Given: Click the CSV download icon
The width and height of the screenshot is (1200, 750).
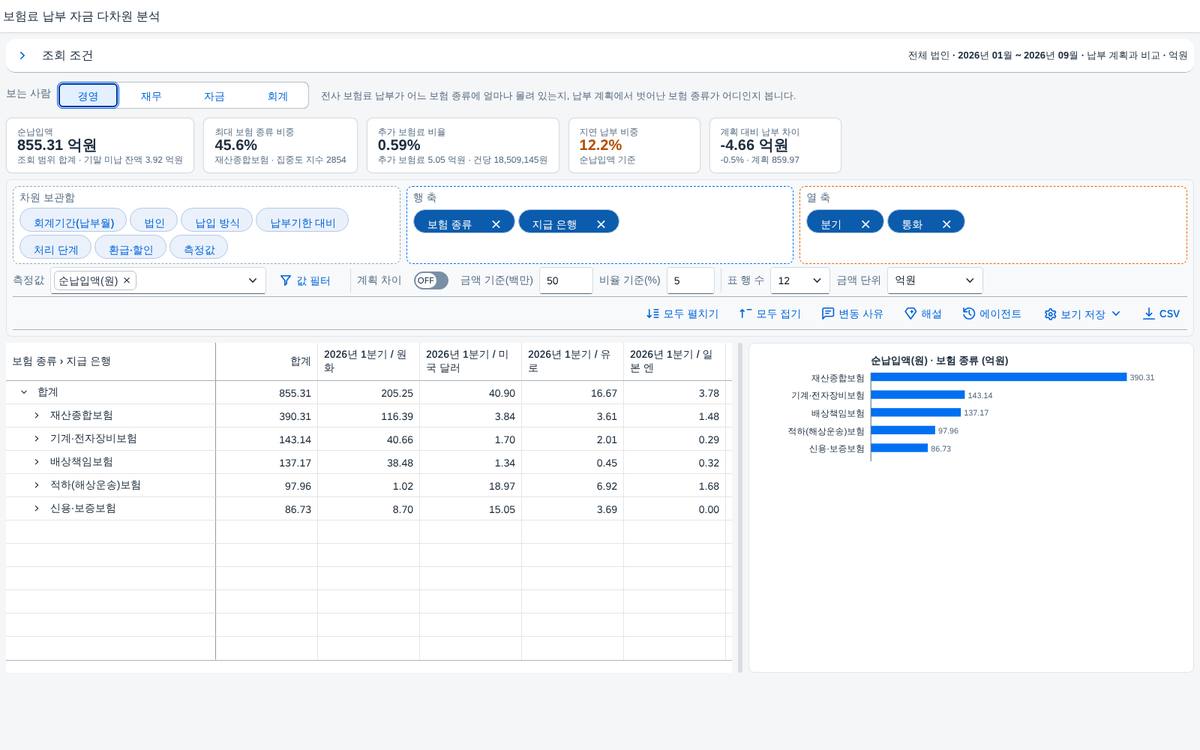Looking at the screenshot, I should (x=1148, y=314).
